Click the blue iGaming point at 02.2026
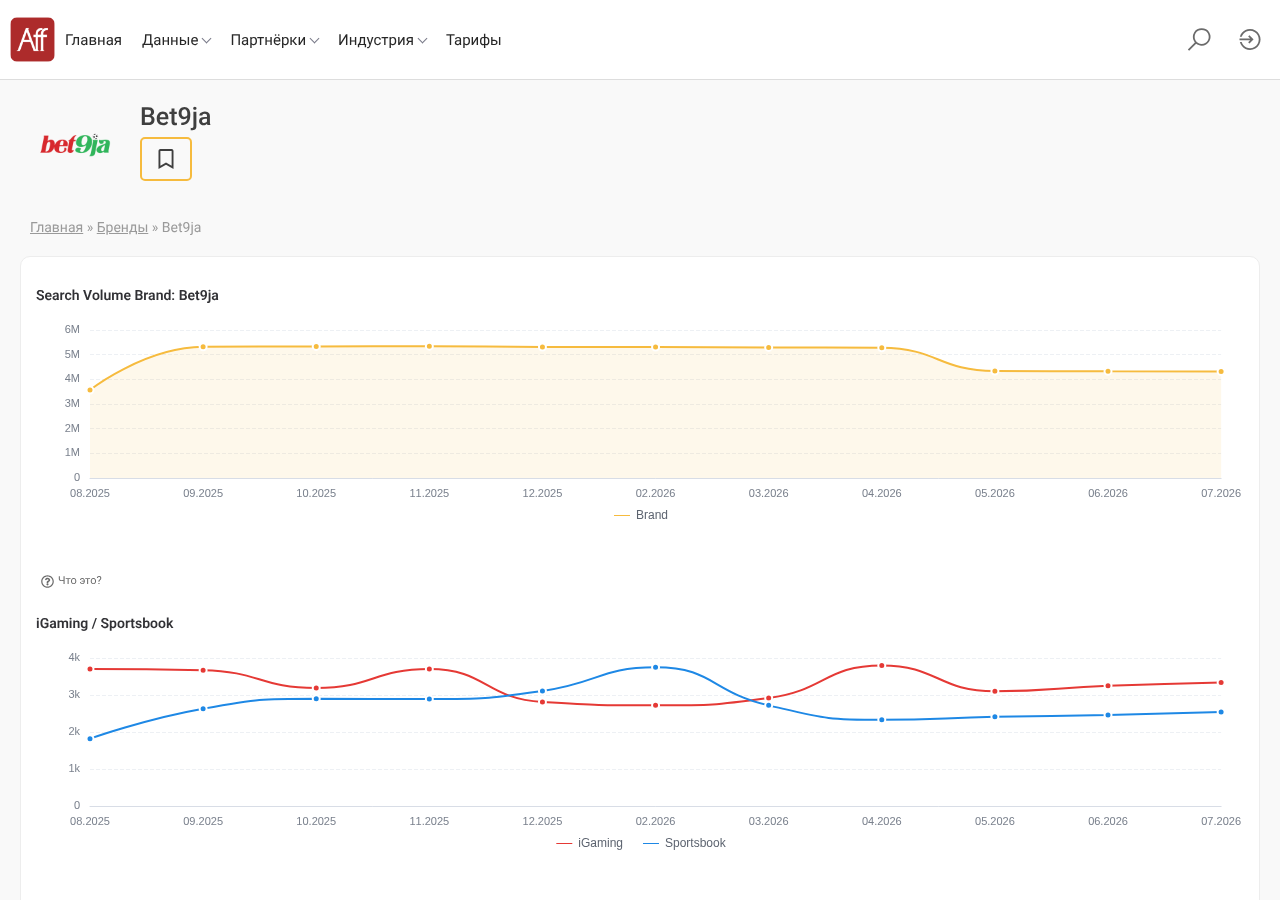 point(656,667)
